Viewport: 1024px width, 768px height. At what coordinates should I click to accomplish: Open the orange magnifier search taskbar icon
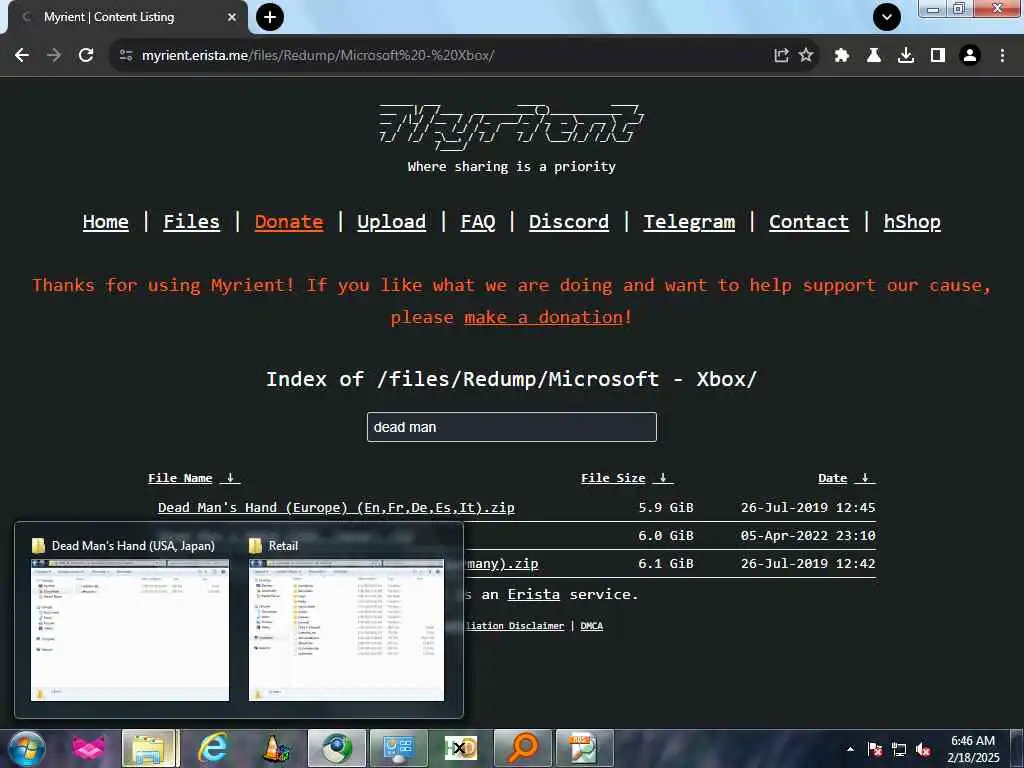(522, 748)
